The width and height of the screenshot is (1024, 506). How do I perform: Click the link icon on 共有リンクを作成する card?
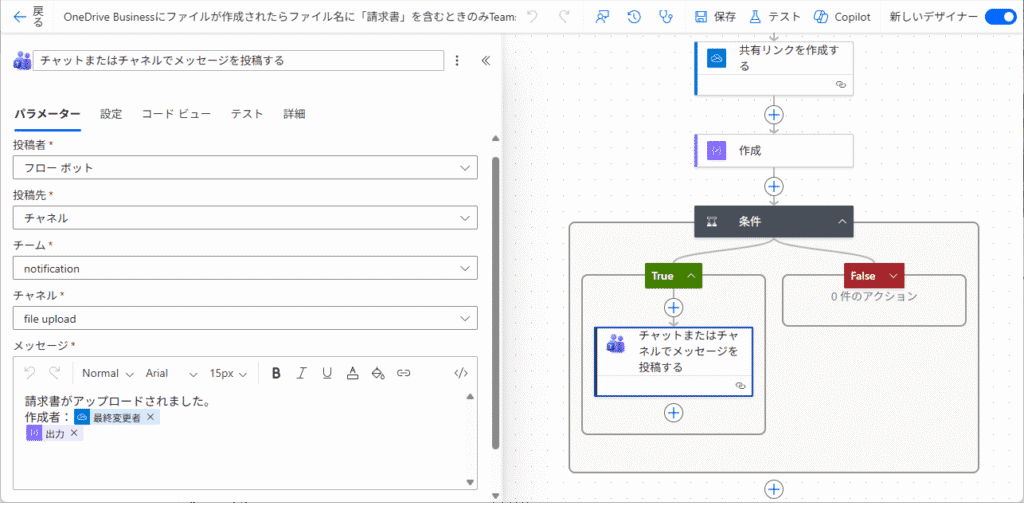(841, 85)
